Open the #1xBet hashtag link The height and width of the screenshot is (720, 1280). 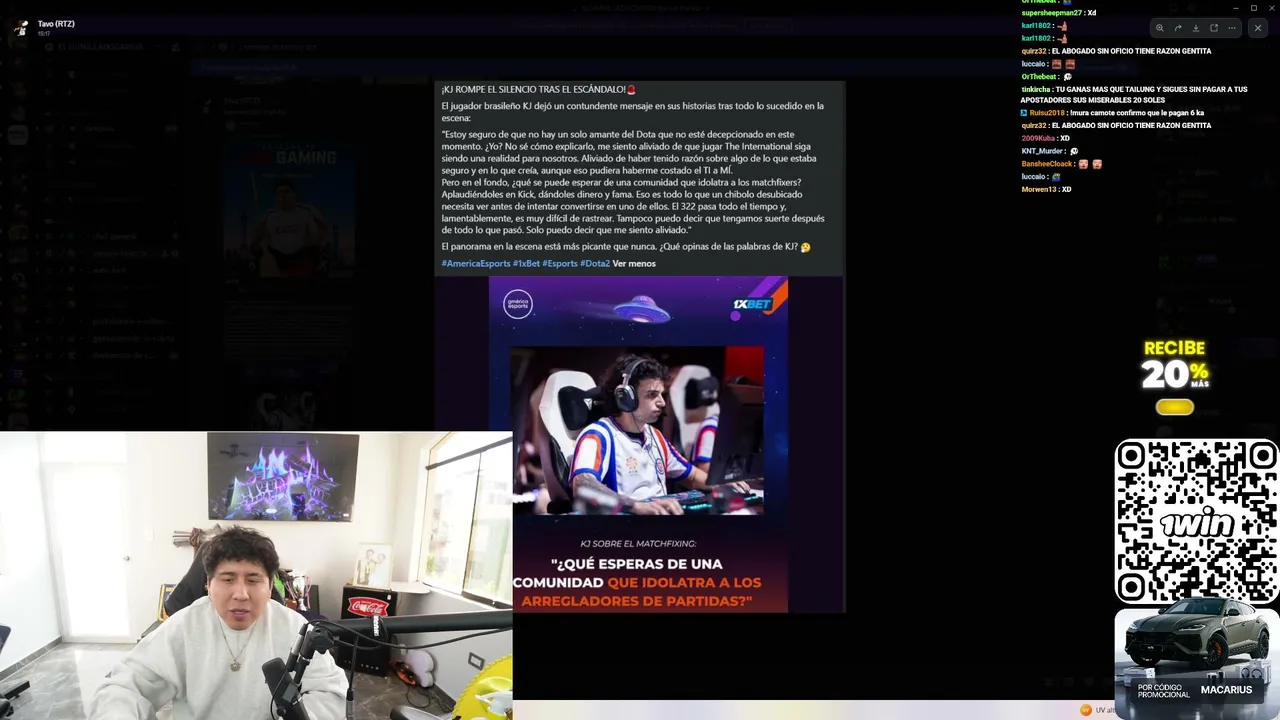pos(526,264)
